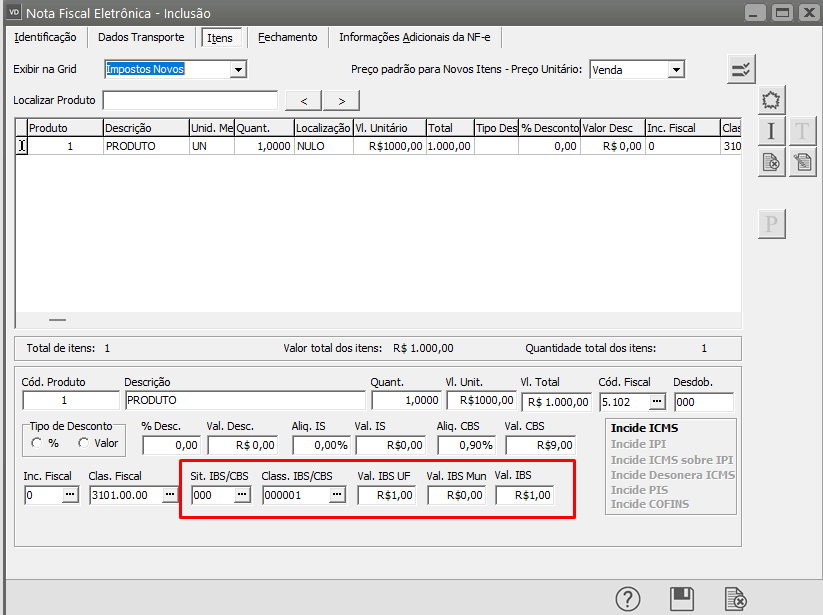The image size is (823, 615).
Task: Click the checklist icon button near Venda
Action: 741,69
